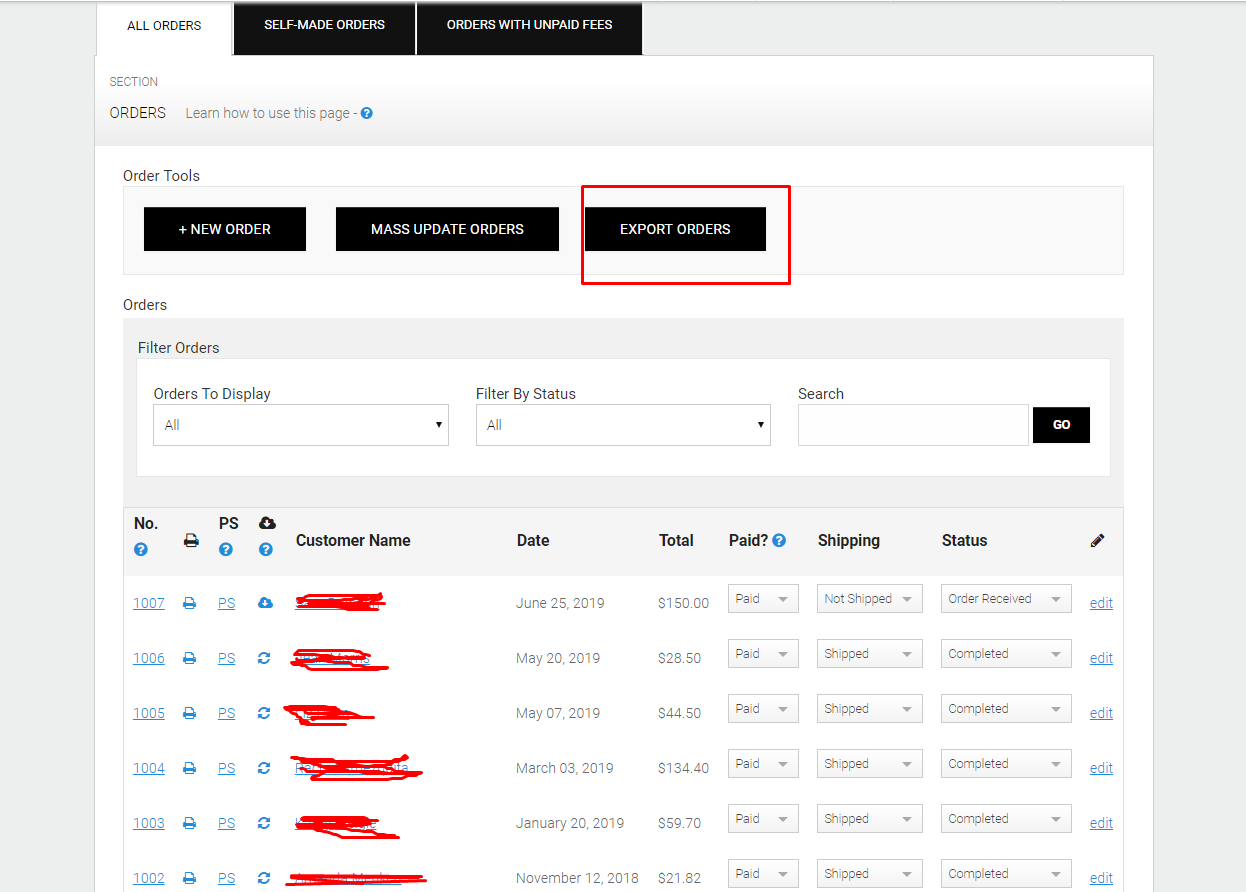Click the help icon under the No. column
Image resolution: width=1246 pixels, height=892 pixels.
click(x=140, y=549)
